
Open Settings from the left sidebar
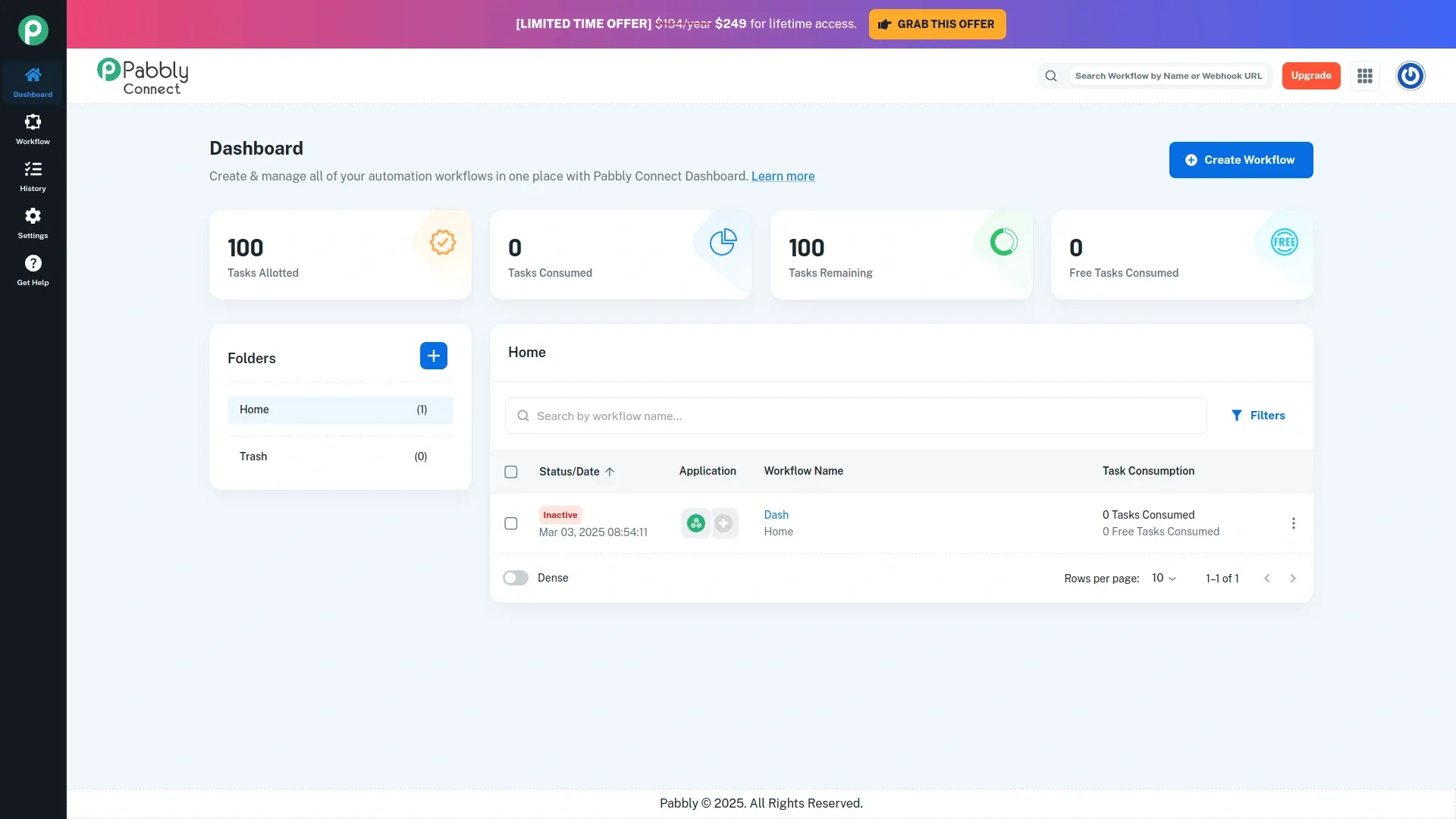pos(33,222)
